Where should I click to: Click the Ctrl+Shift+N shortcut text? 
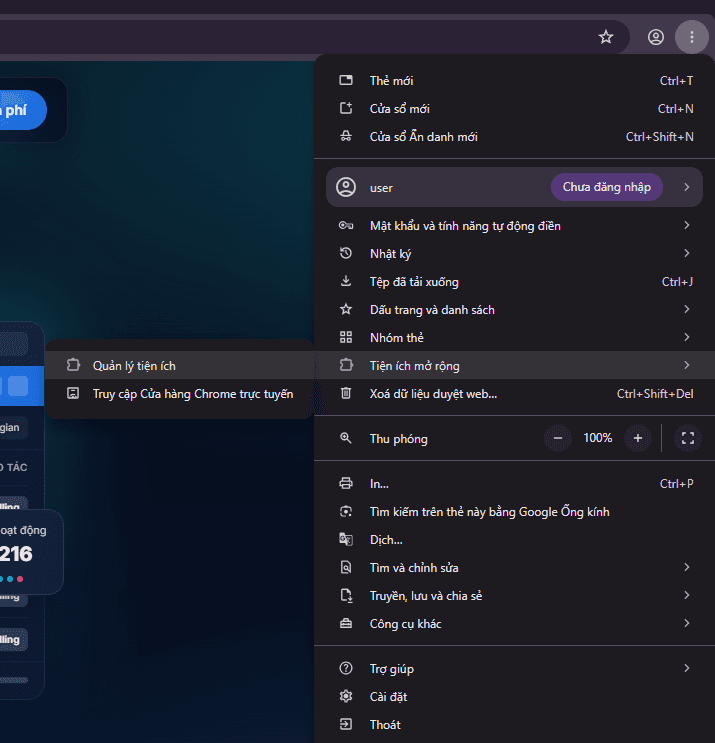tap(660, 136)
